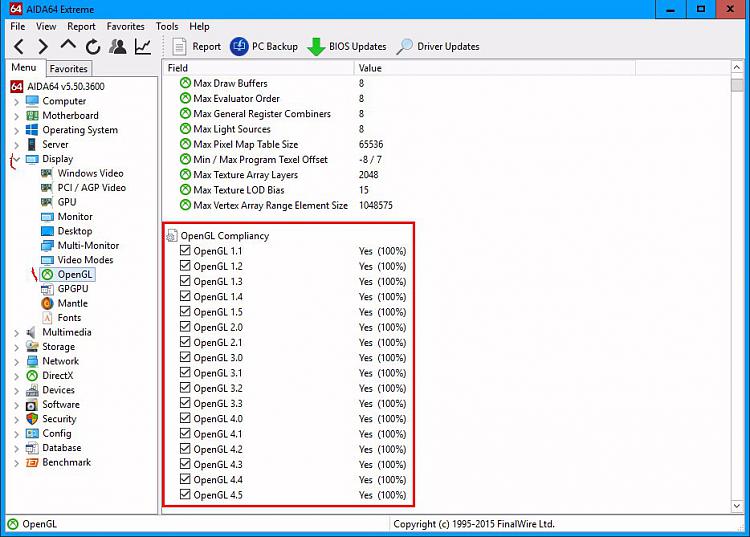Select the Server tower icon
Viewport: 750px width, 537px height.
[32, 144]
